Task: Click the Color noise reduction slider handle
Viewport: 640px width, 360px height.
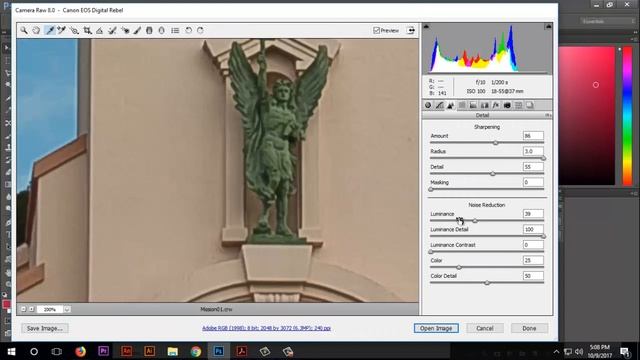Action: click(x=459, y=267)
